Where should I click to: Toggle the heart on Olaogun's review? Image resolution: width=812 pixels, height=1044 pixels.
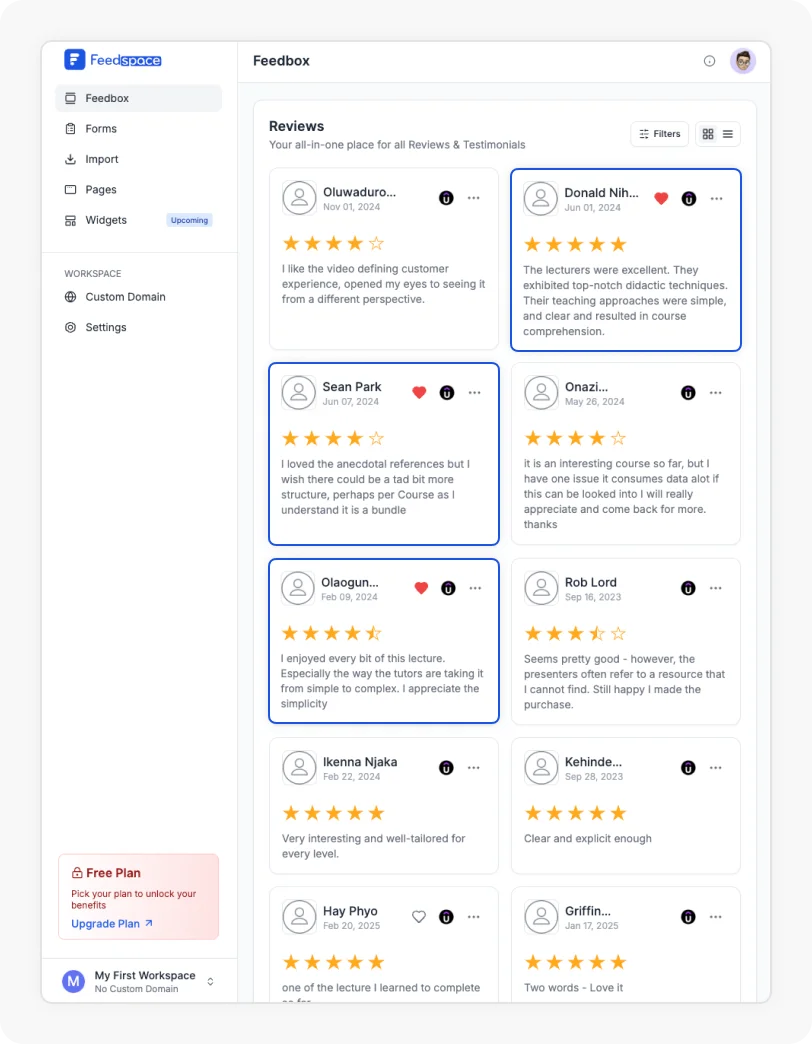pos(419,588)
